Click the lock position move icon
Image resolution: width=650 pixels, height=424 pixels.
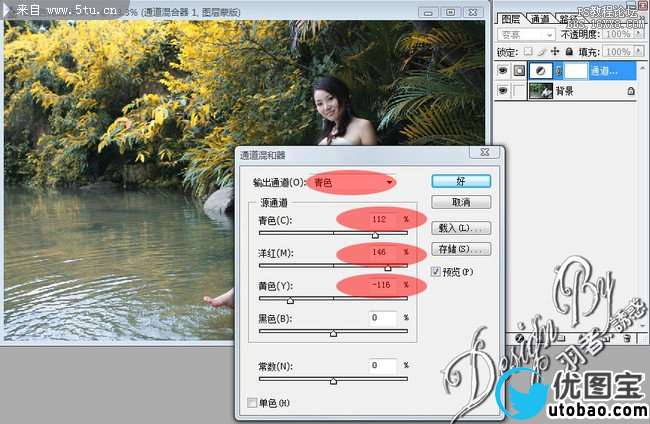[x=556, y=51]
